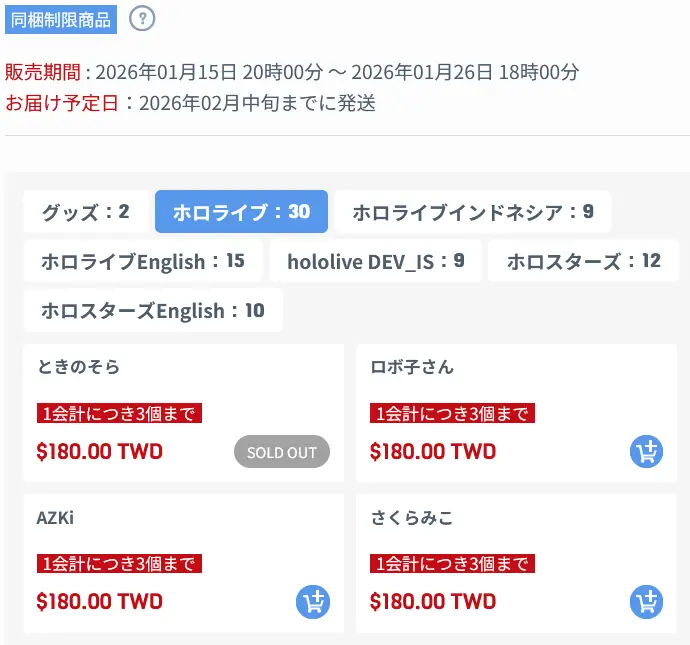Click AZKi price $180.00 TWD

(99, 602)
